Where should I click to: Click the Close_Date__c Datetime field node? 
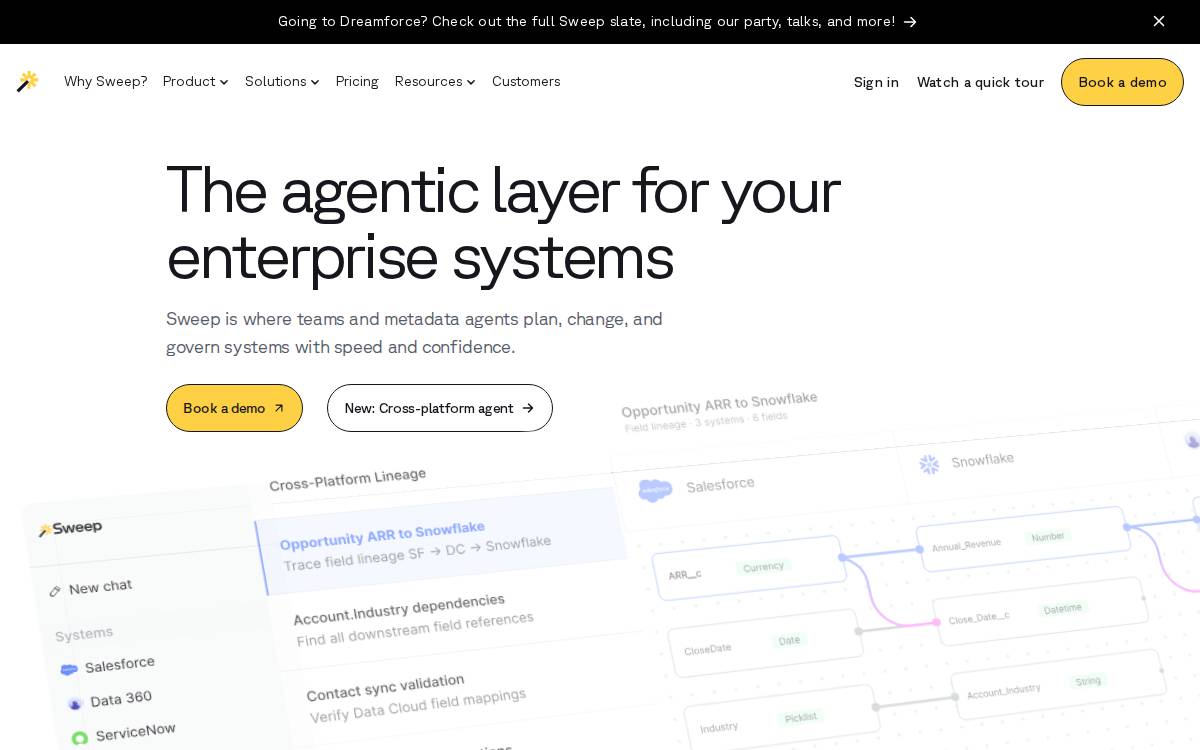point(1040,612)
